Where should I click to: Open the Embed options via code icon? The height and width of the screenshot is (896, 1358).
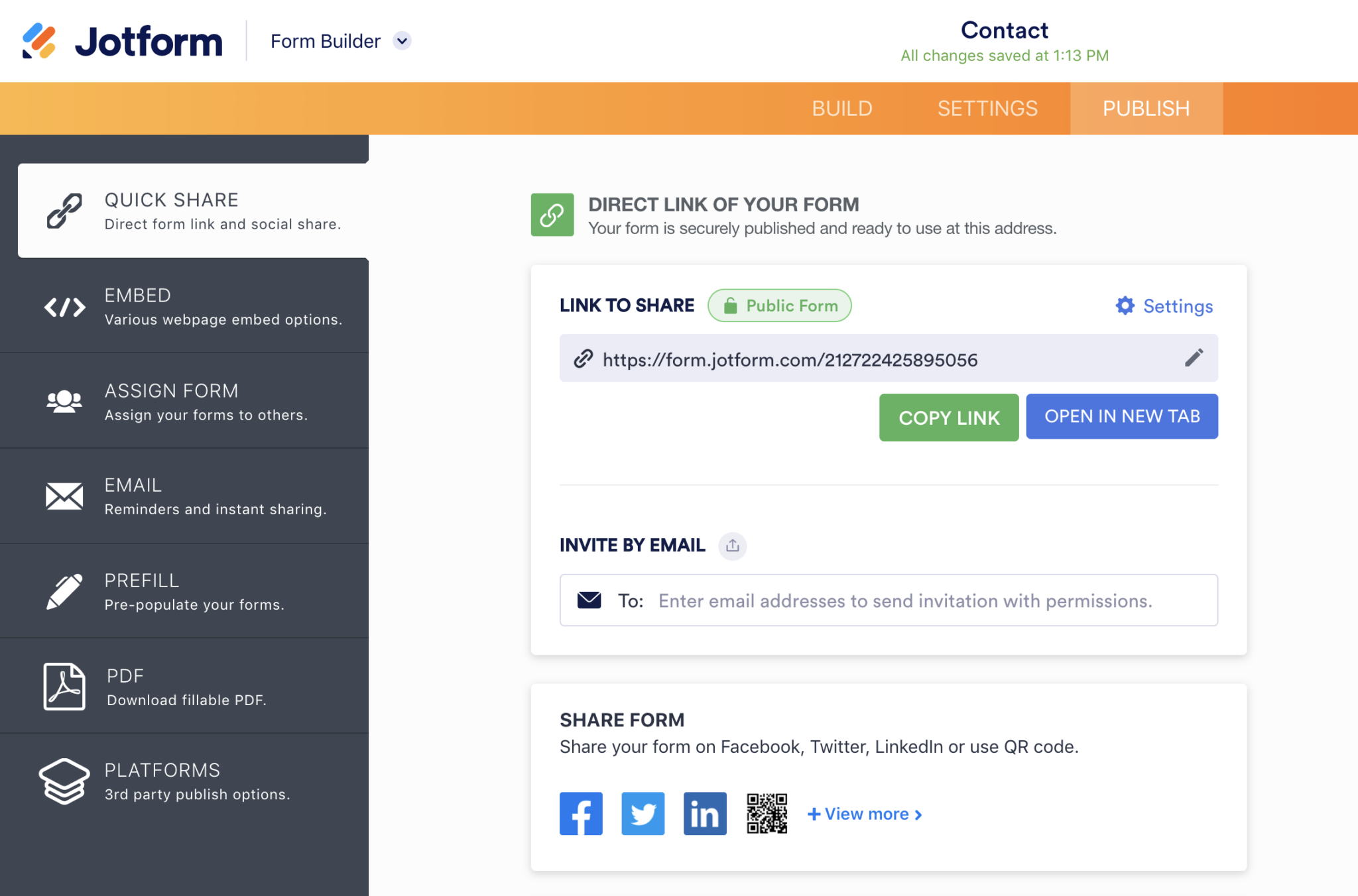[x=64, y=306]
